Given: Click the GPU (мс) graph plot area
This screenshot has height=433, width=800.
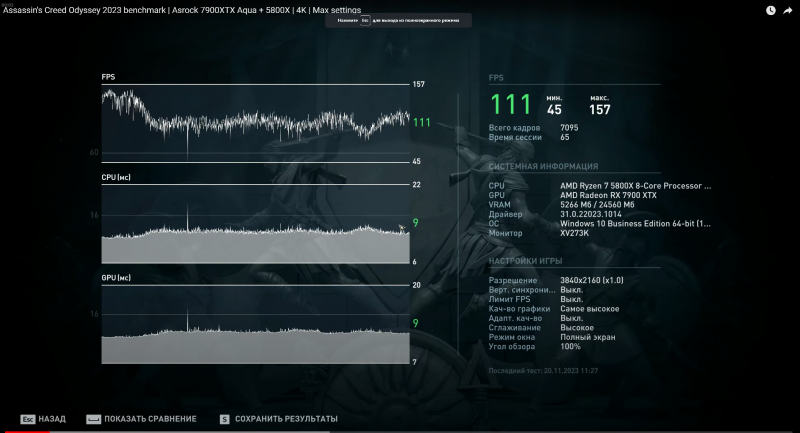Looking at the screenshot, I should 256,324.
